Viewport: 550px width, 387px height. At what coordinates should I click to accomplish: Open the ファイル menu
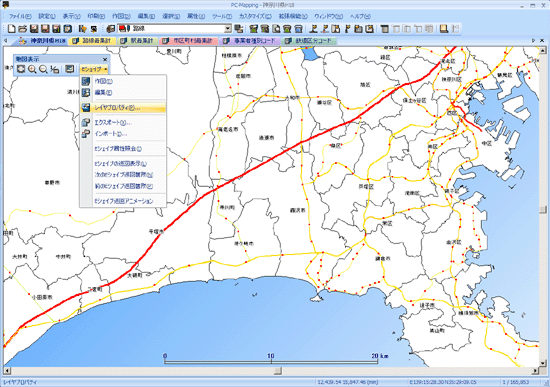click(20, 16)
